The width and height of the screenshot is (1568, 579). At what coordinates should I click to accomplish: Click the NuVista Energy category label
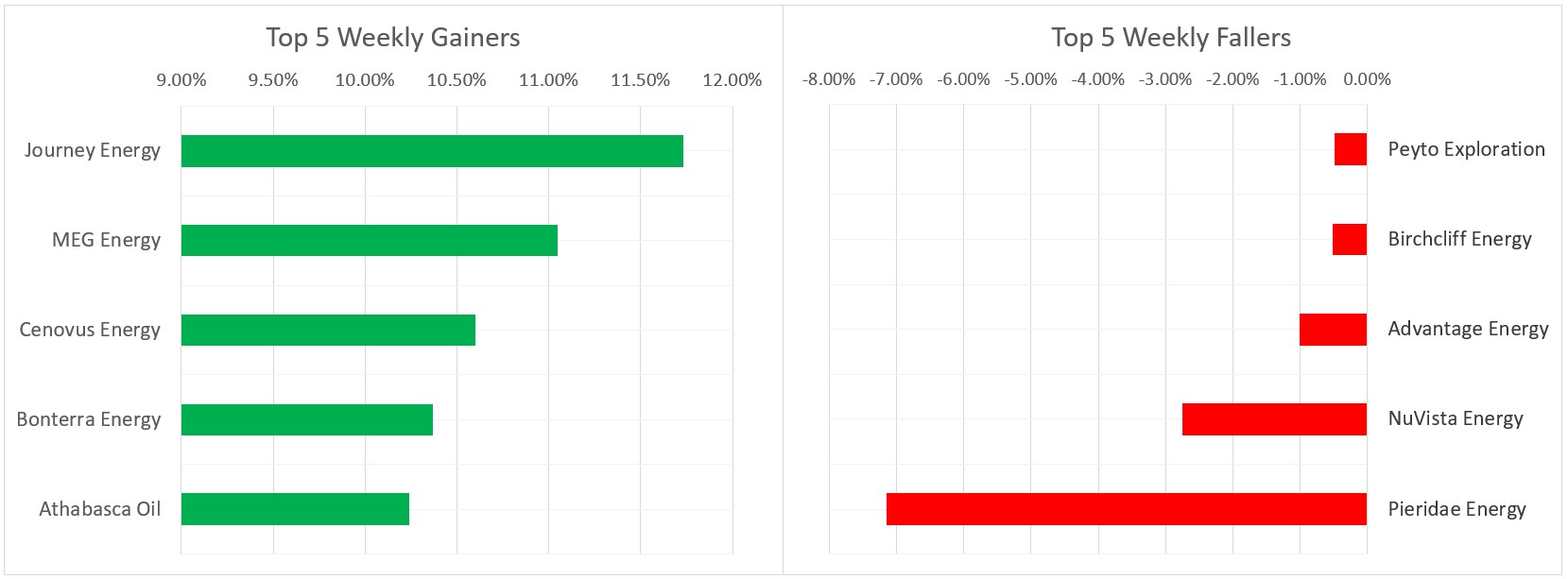tap(1455, 418)
